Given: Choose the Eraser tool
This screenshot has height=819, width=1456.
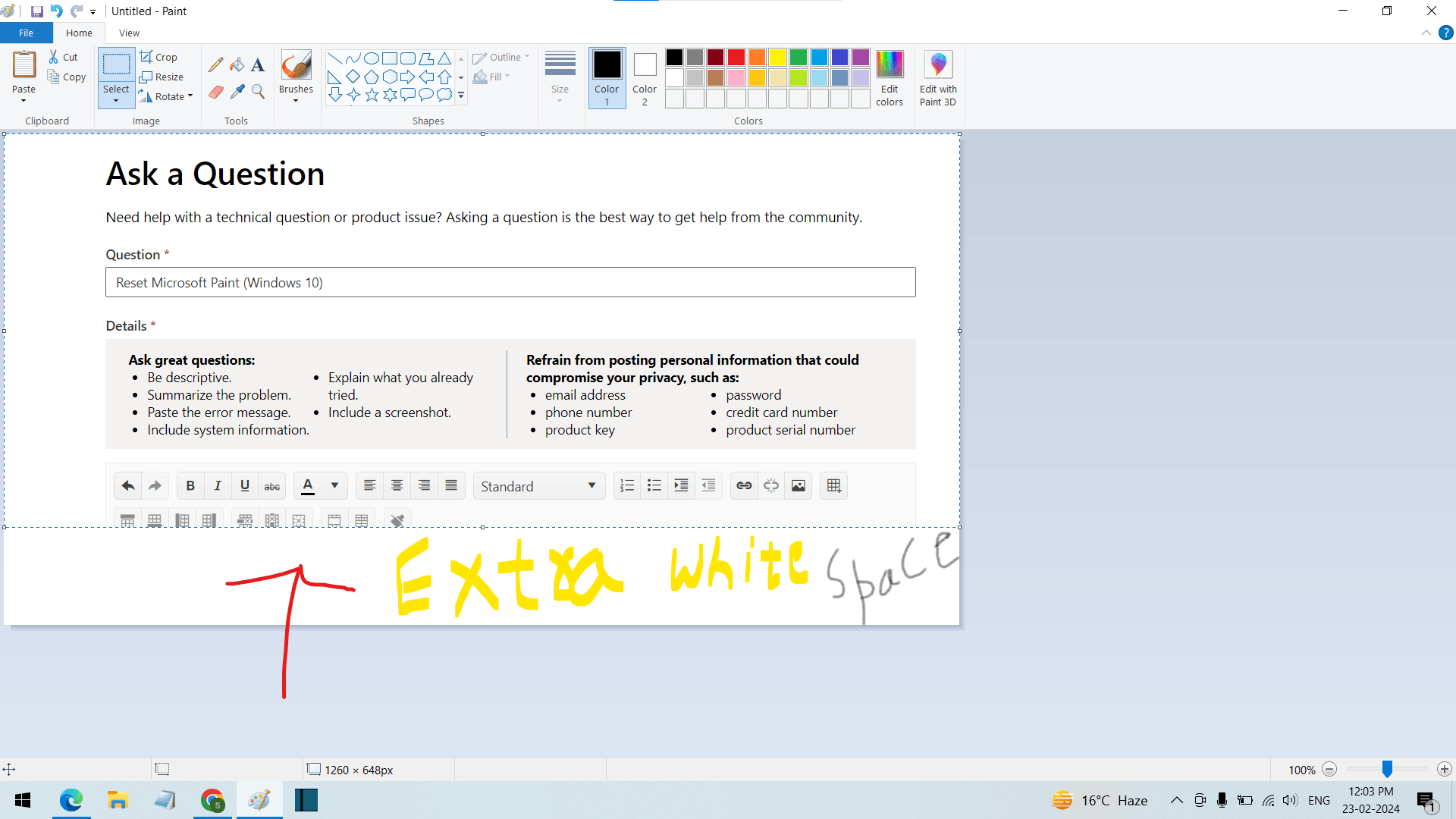Looking at the screenshot, I should coord(215,92).
